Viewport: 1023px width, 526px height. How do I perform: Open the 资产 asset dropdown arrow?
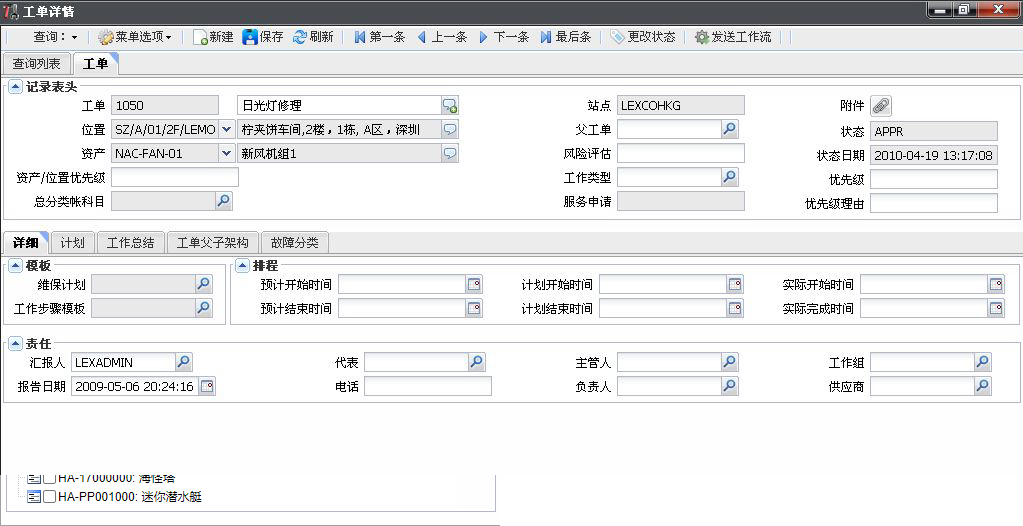226,153
